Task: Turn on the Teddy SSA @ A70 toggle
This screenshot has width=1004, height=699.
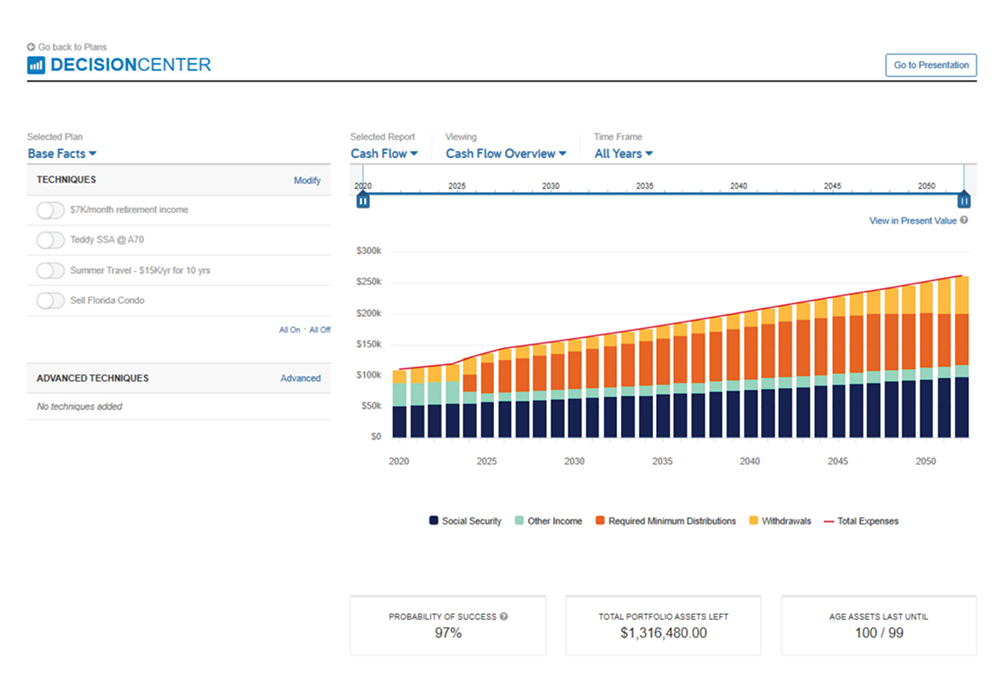Action: pos(50,240)
